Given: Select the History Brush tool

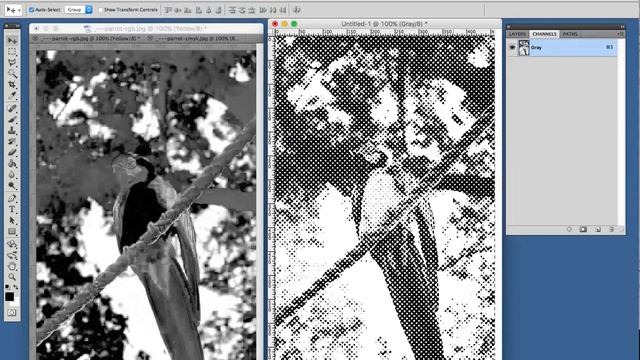Looking at the screenshot, I should point(12,142).
